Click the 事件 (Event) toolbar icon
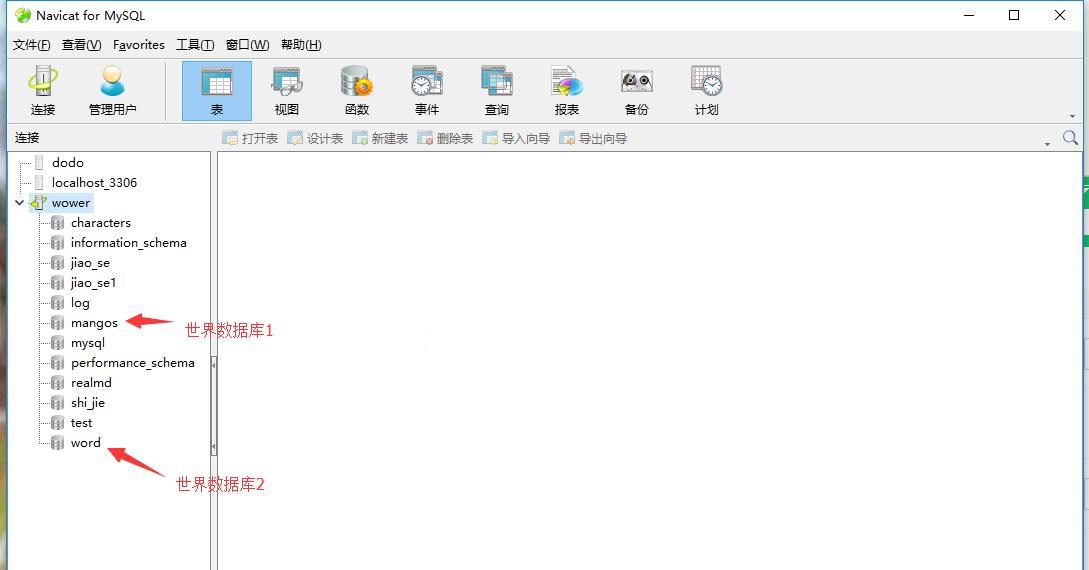Viewport: 1089px width, 570px height. point(426,91)
